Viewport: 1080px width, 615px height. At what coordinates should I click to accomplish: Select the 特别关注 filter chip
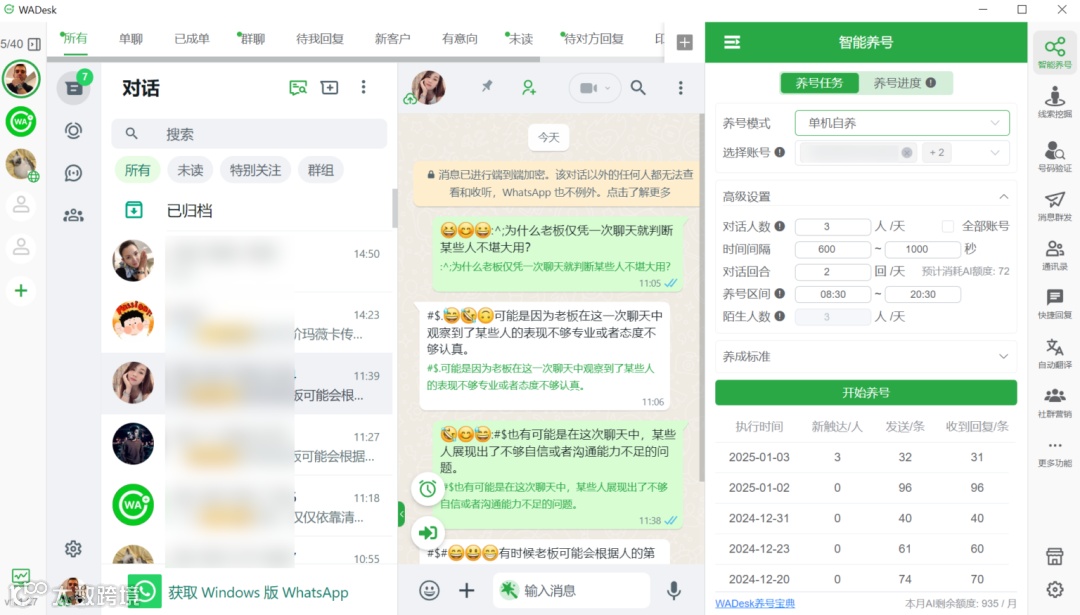tap(255, 170)
